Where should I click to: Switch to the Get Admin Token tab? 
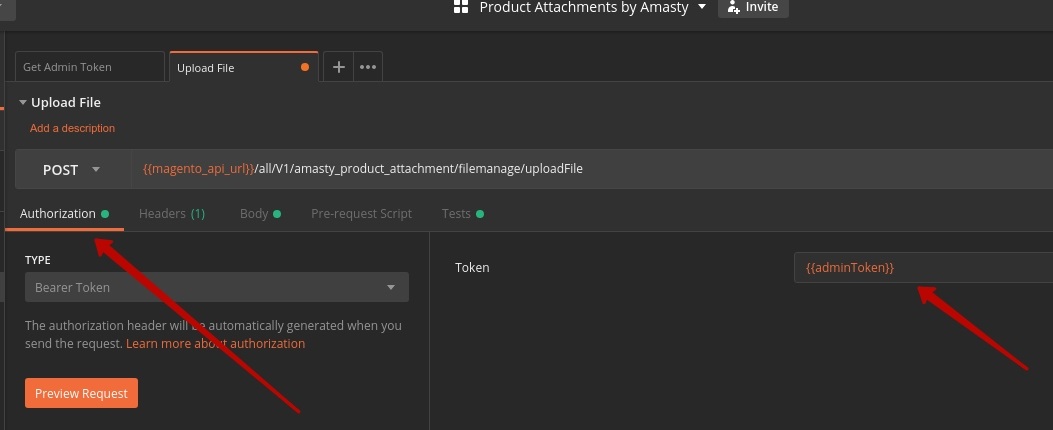[89, 67]
